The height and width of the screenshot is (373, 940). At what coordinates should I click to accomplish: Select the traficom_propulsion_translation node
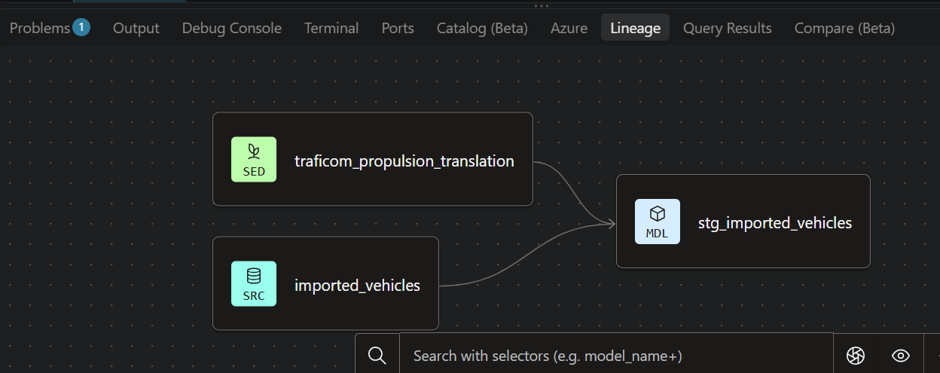pos(372,159)
